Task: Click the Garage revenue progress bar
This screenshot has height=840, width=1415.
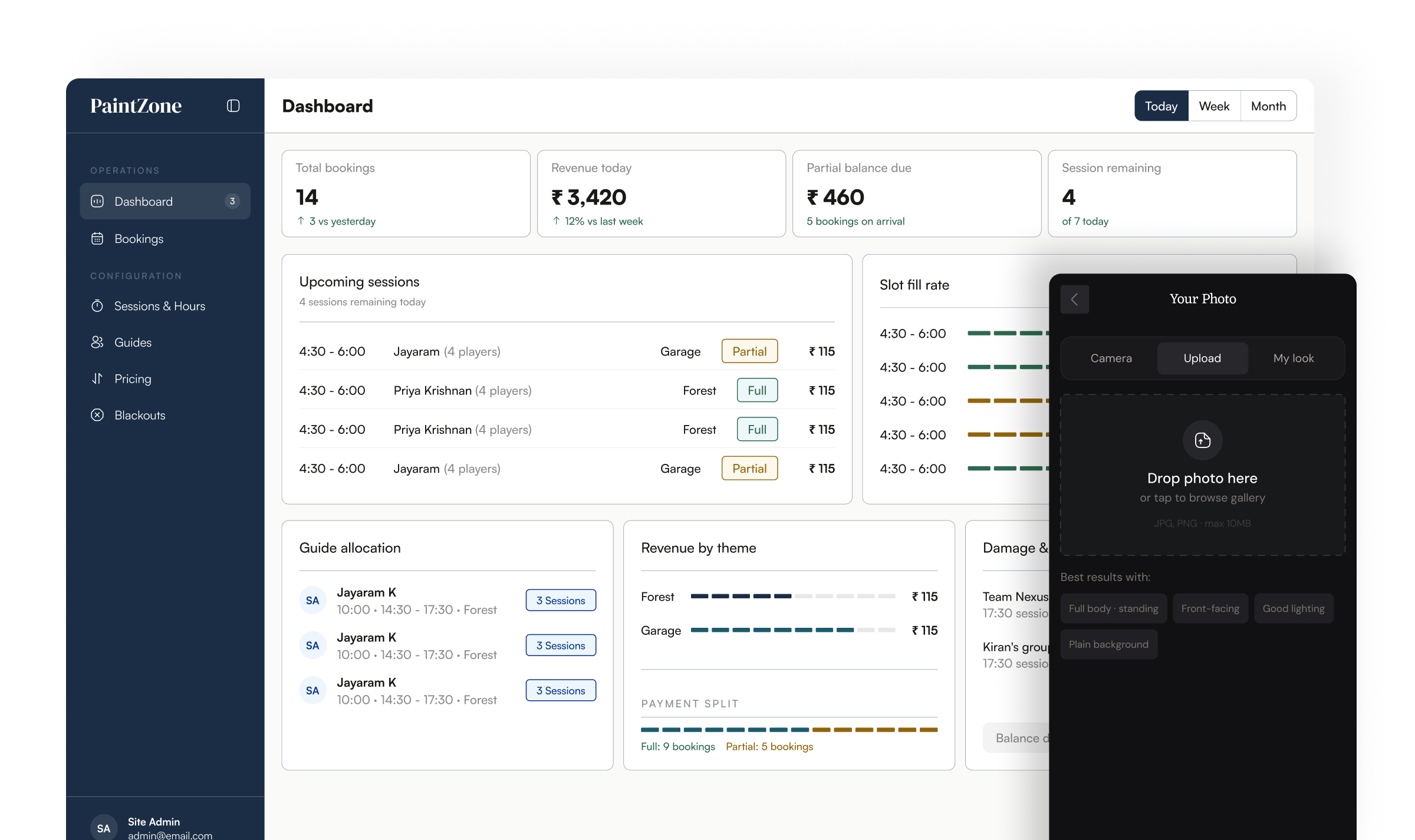Action: pyautogui.click(x=793, y=630)
